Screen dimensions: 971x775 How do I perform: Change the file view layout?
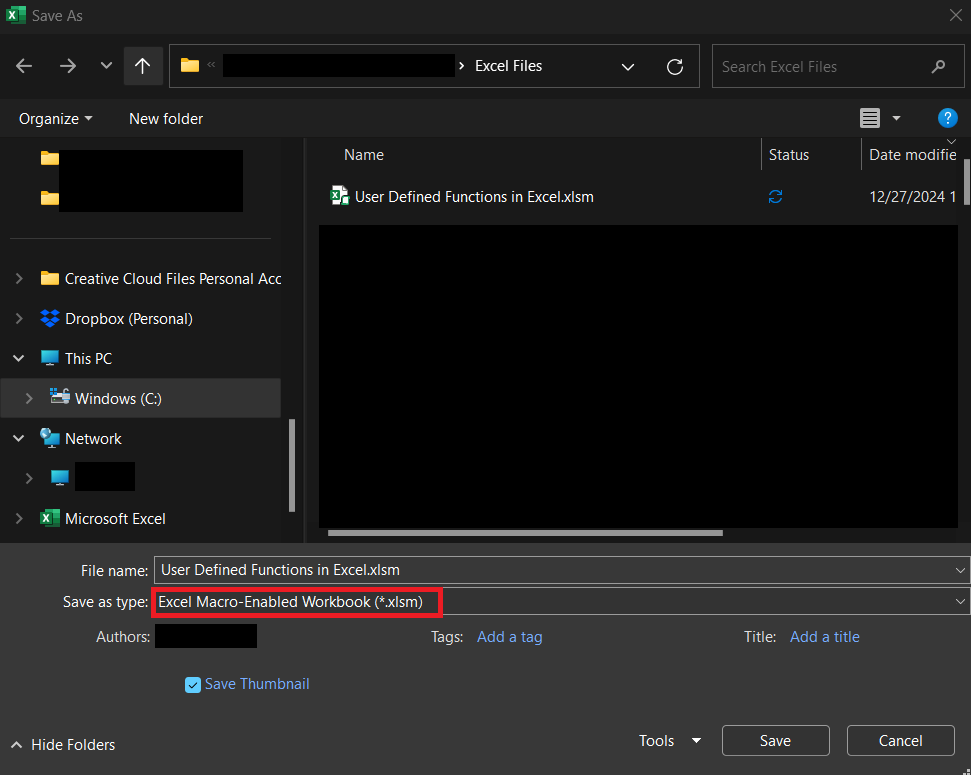(870, 118)
